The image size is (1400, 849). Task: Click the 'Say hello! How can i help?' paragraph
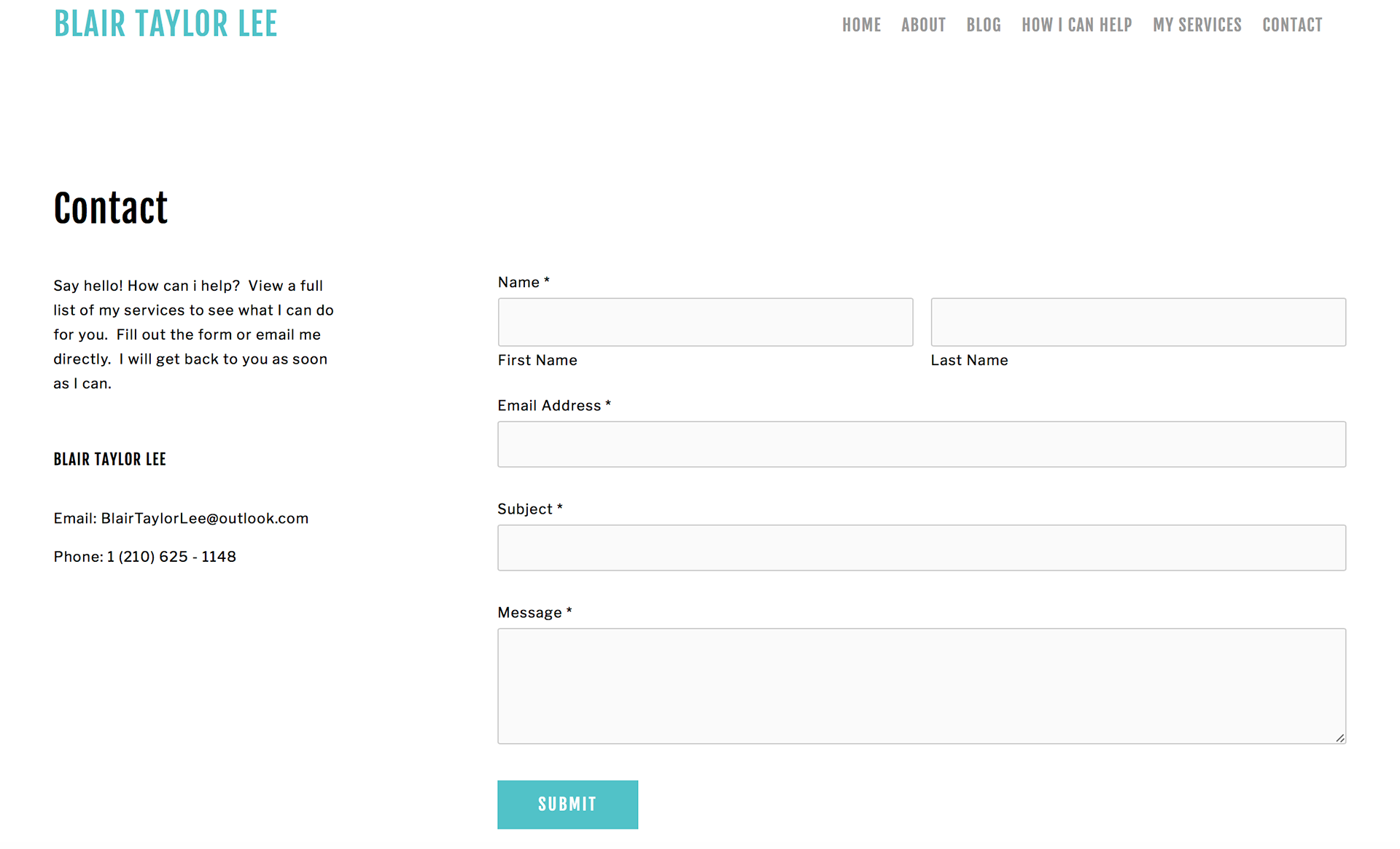click(194, 334)
